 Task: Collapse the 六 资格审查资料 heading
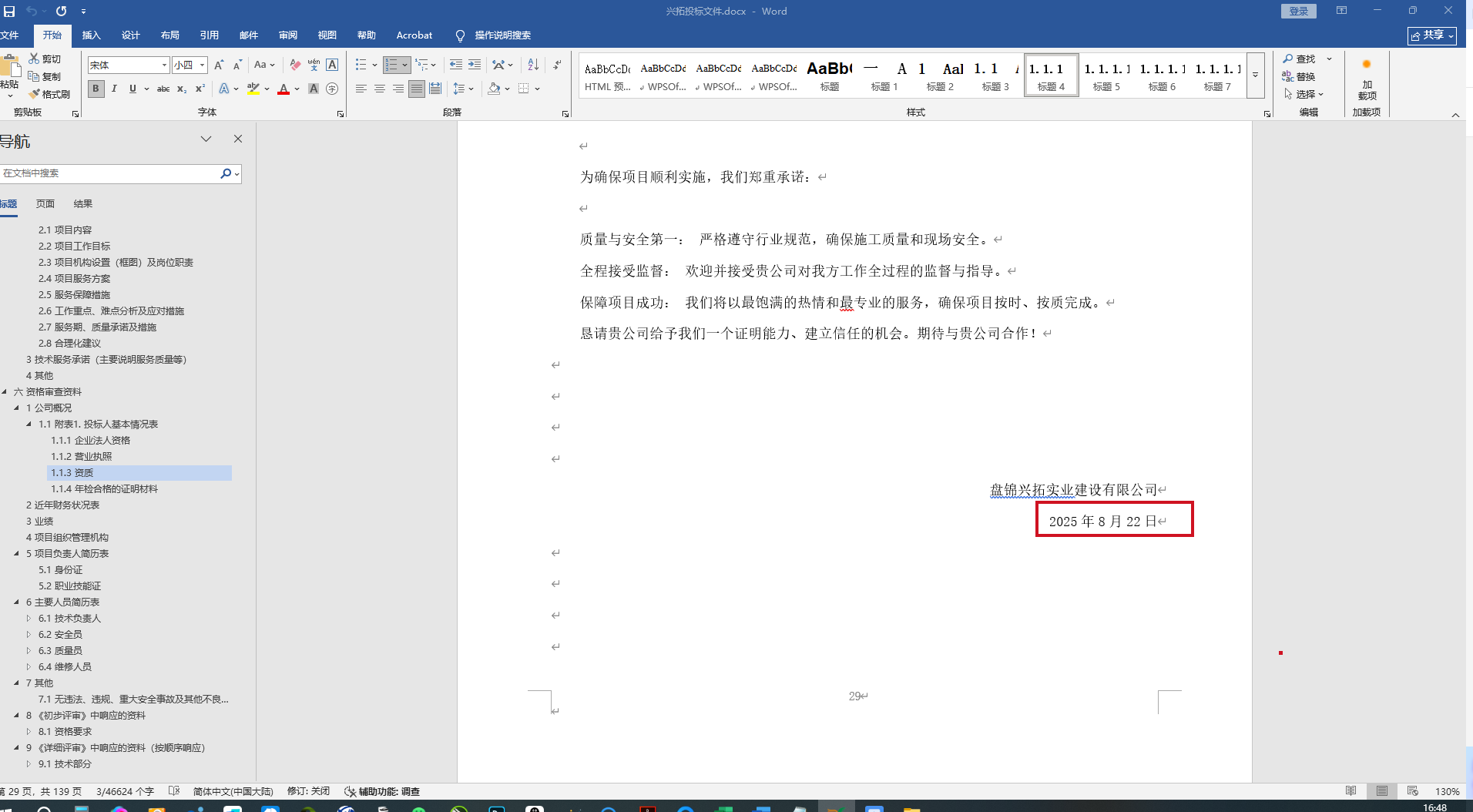pos(5,391)
